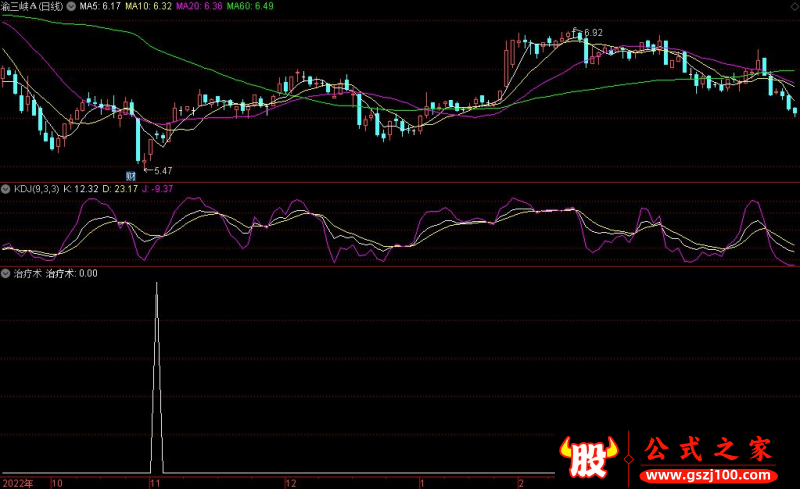Click the red bull 股 logo icon
Image resolution: width=800 pixels, height=489 pixels.
[592, 456]
